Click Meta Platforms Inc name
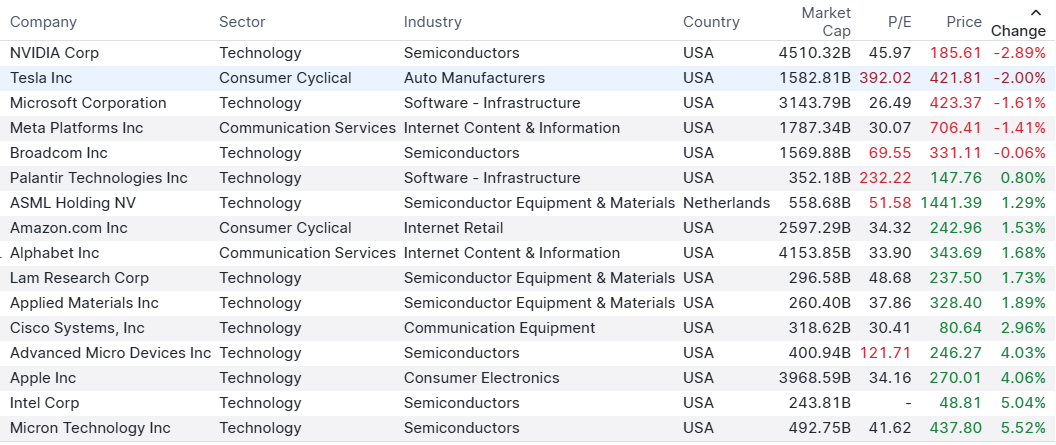This screenshot has width=1056, height=445. pos(76,128)
